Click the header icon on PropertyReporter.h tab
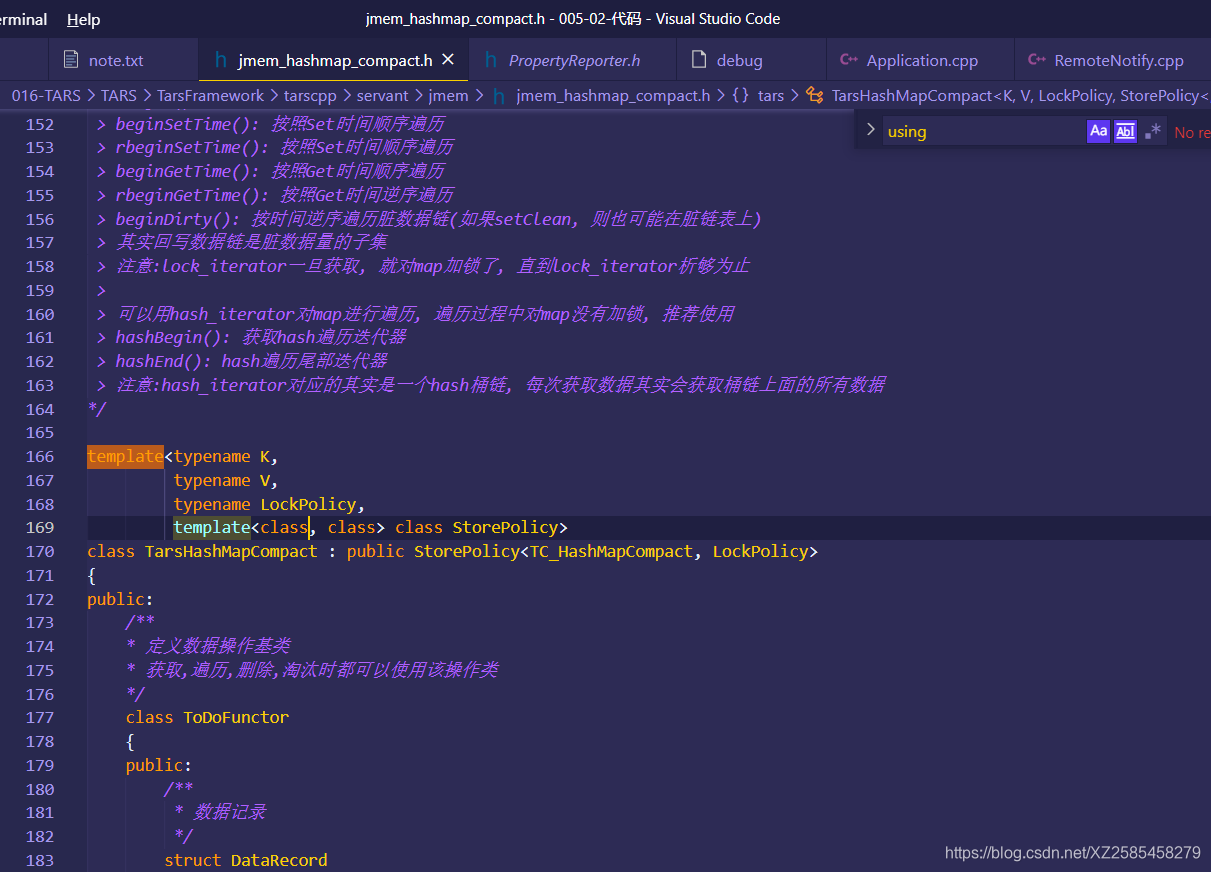1211x872 pixels. click(491, 60)
